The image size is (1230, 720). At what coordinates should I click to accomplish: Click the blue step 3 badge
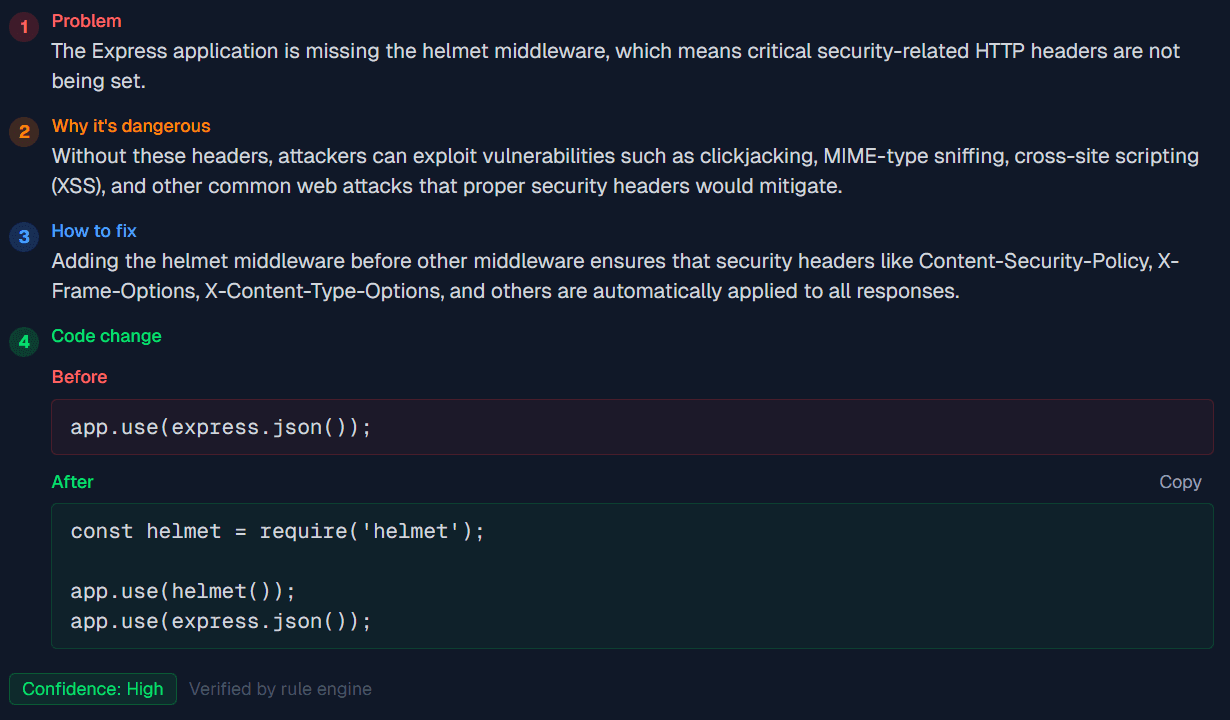23,237
